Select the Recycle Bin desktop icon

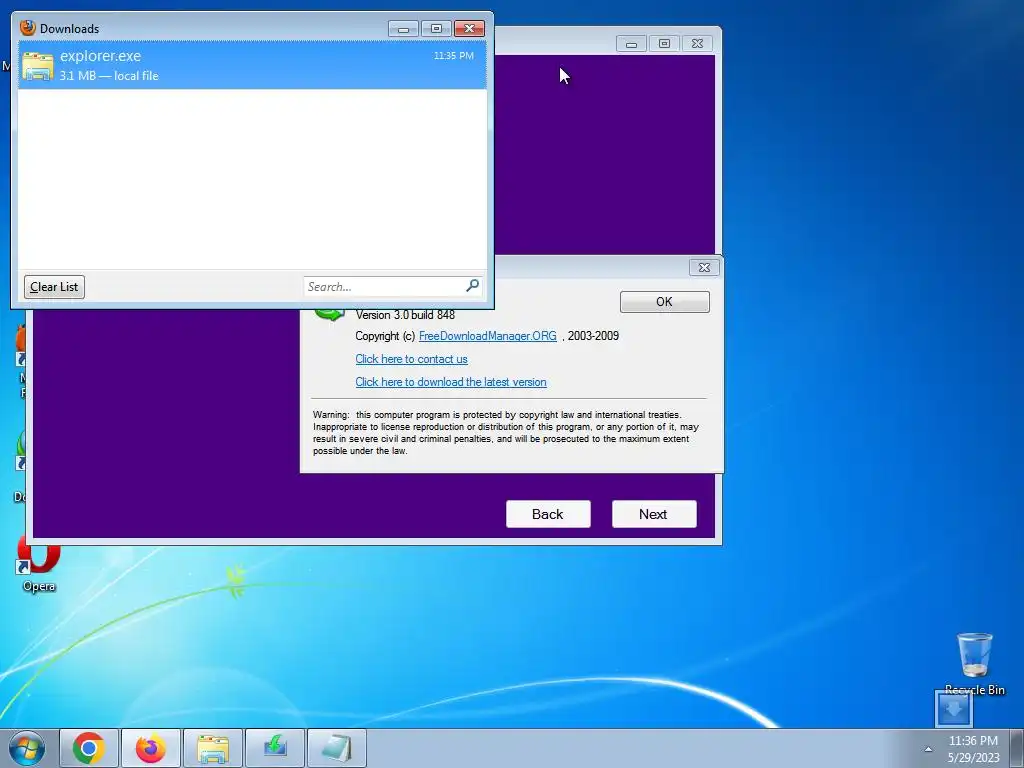[x=974, y=662]
